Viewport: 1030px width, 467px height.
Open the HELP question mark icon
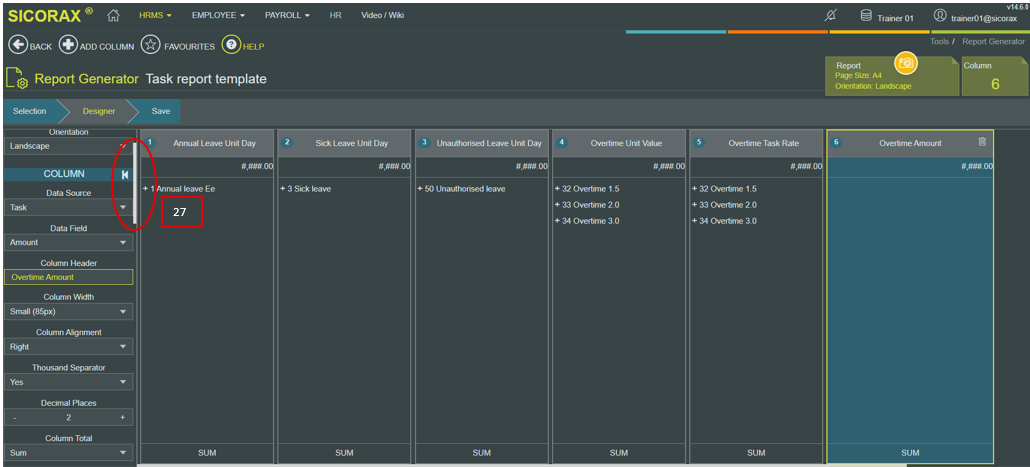[x=231, y=45]
